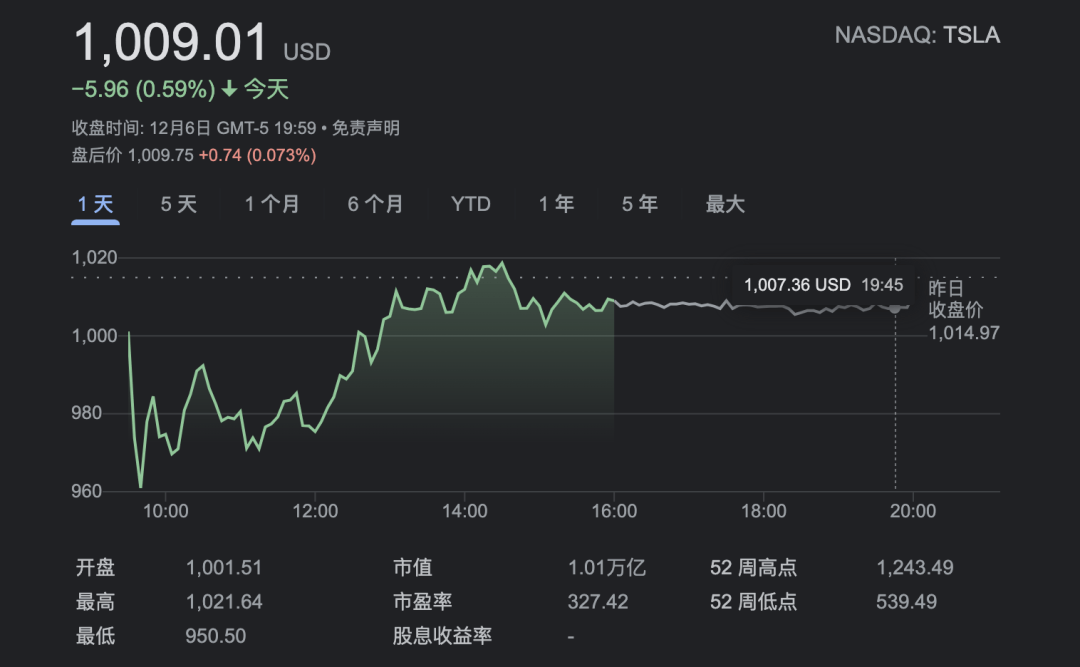Click the 52 周低点 value 539.49
The image size is (1080, 667).
(x=906, y=602)
